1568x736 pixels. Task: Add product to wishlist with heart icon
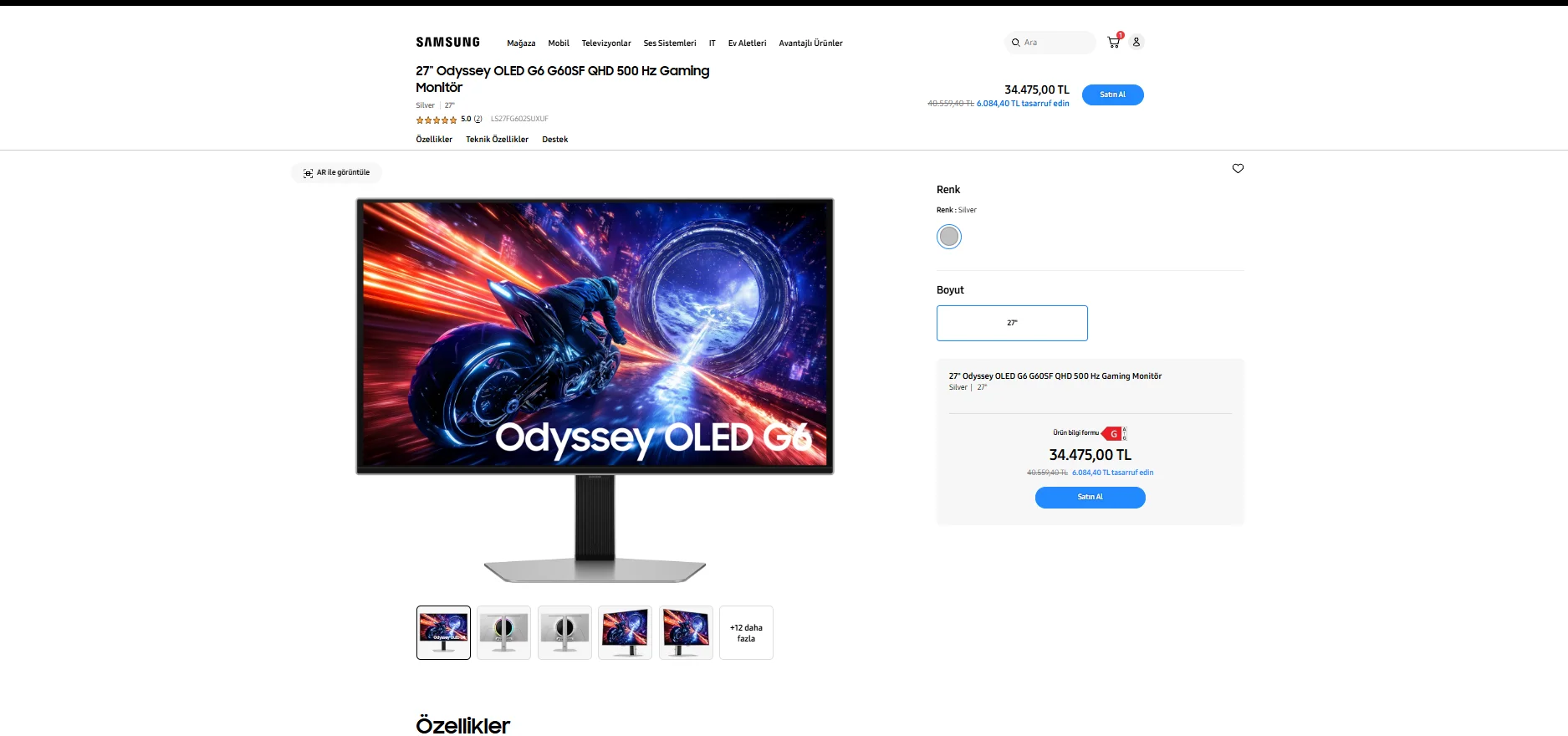coord(1238,168)
